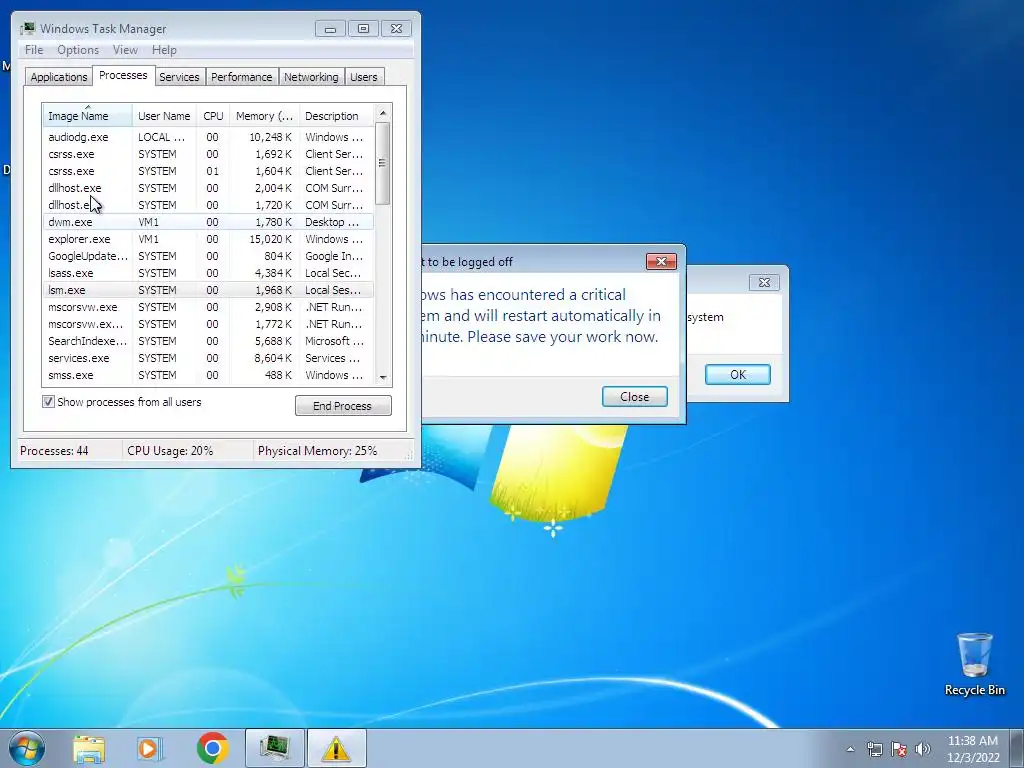Sort by the Memory column header
1024x768 pixels.
(264, 116)
